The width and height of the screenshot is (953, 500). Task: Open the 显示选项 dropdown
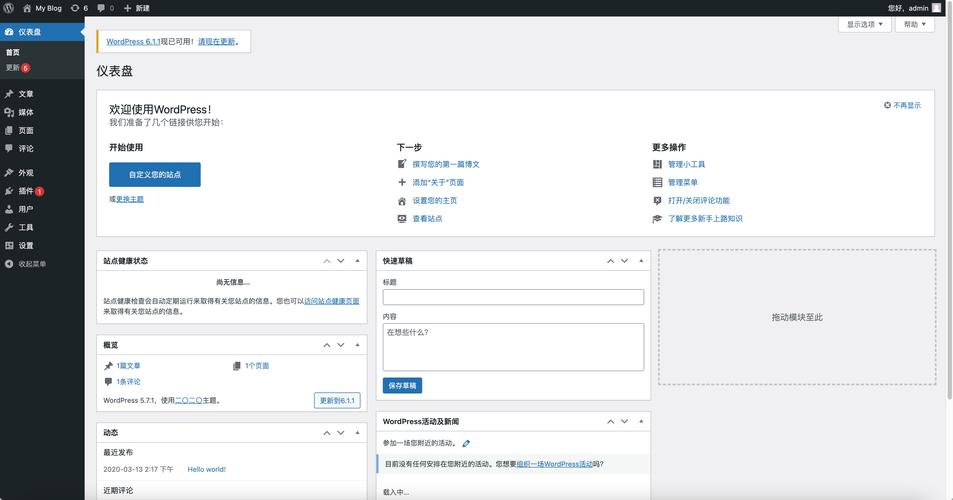click(864, 24)
